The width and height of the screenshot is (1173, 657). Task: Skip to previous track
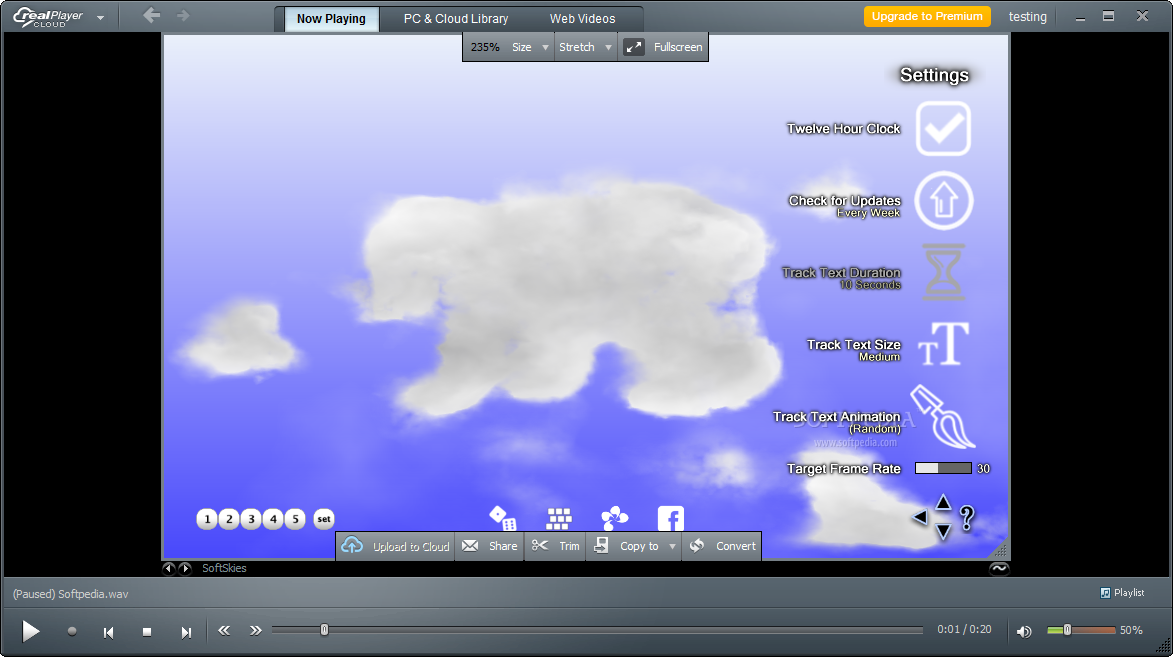pyautogui.click(x=108, y=632)
